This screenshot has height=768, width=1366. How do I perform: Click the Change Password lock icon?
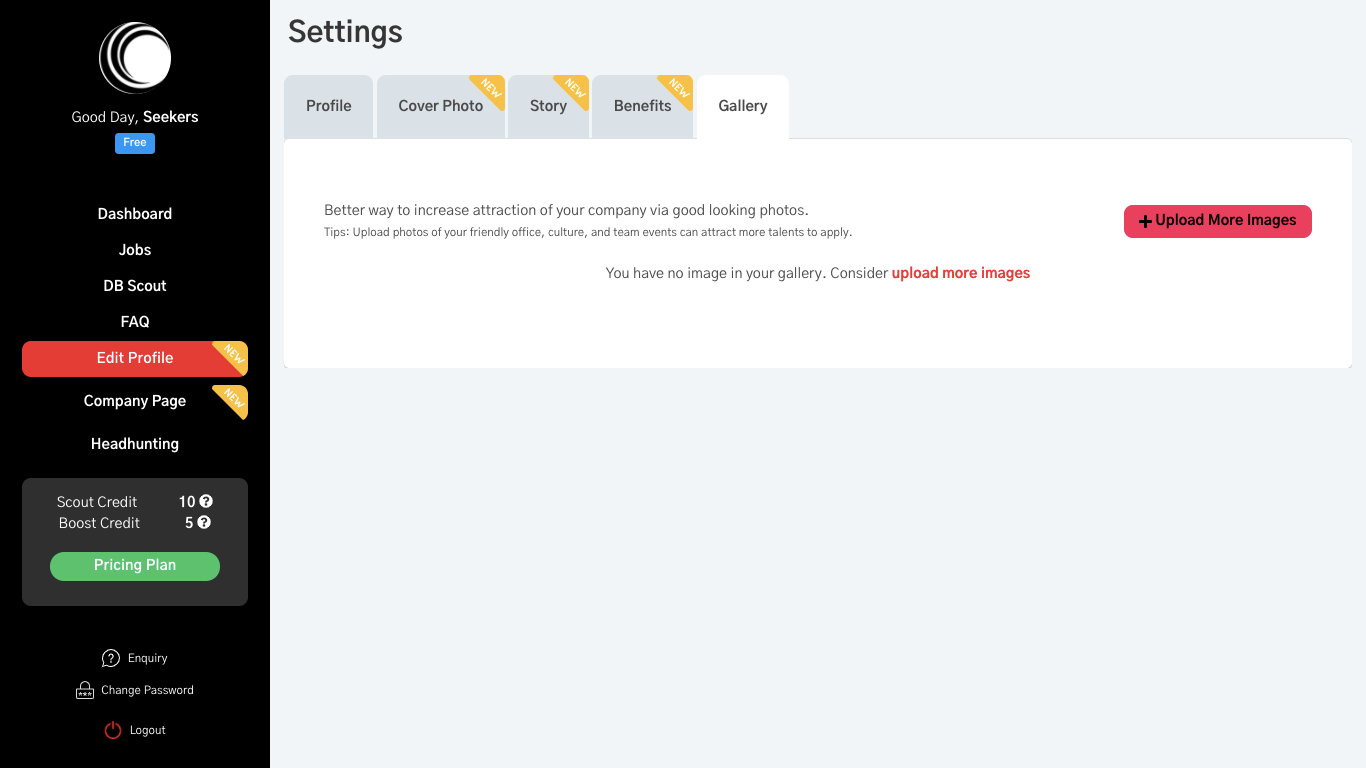85,690
